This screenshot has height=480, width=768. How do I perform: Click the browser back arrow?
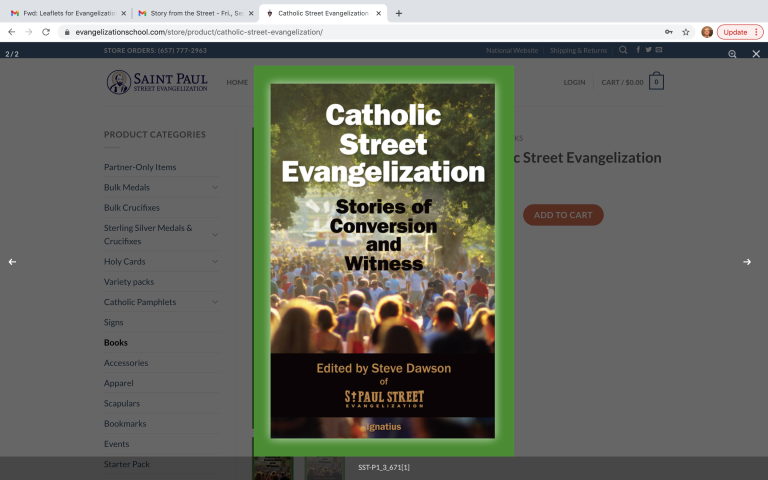pos(12,32)
